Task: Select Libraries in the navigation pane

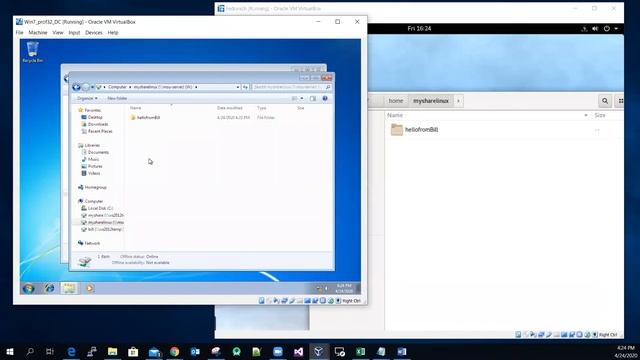Action: tap(89, 145)
